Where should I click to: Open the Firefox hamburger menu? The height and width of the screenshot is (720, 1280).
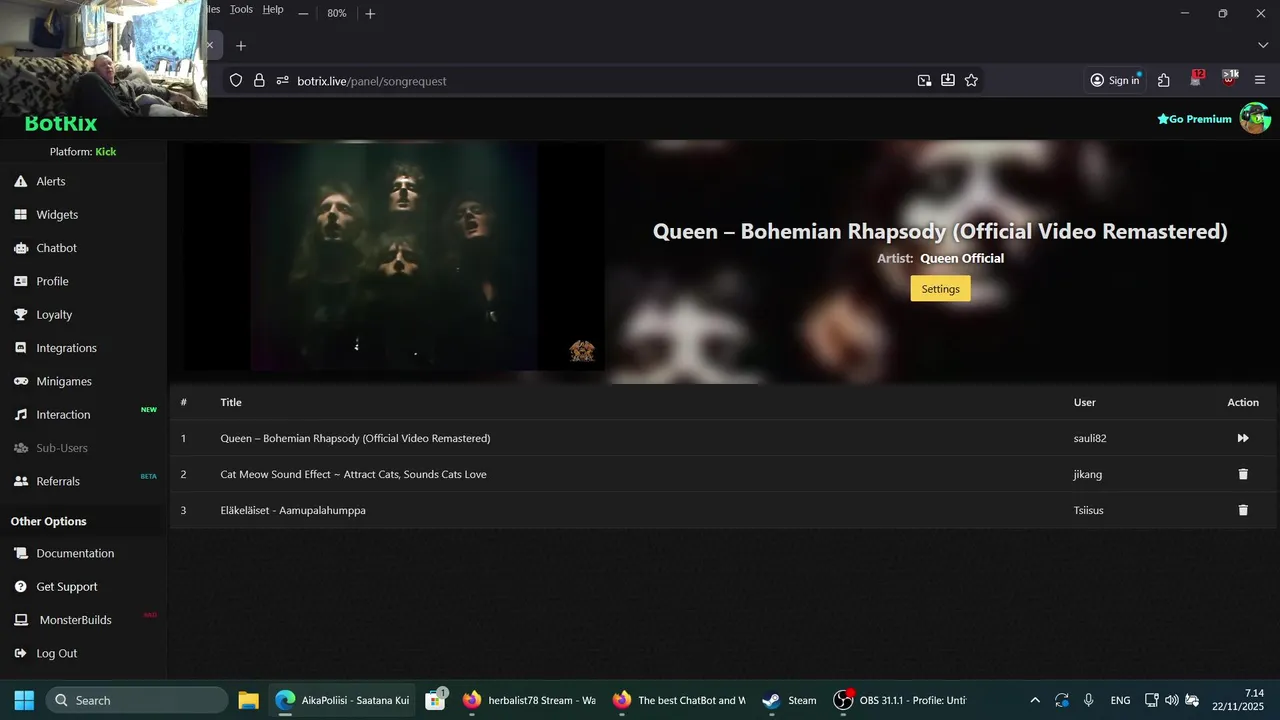point(1260,81)
